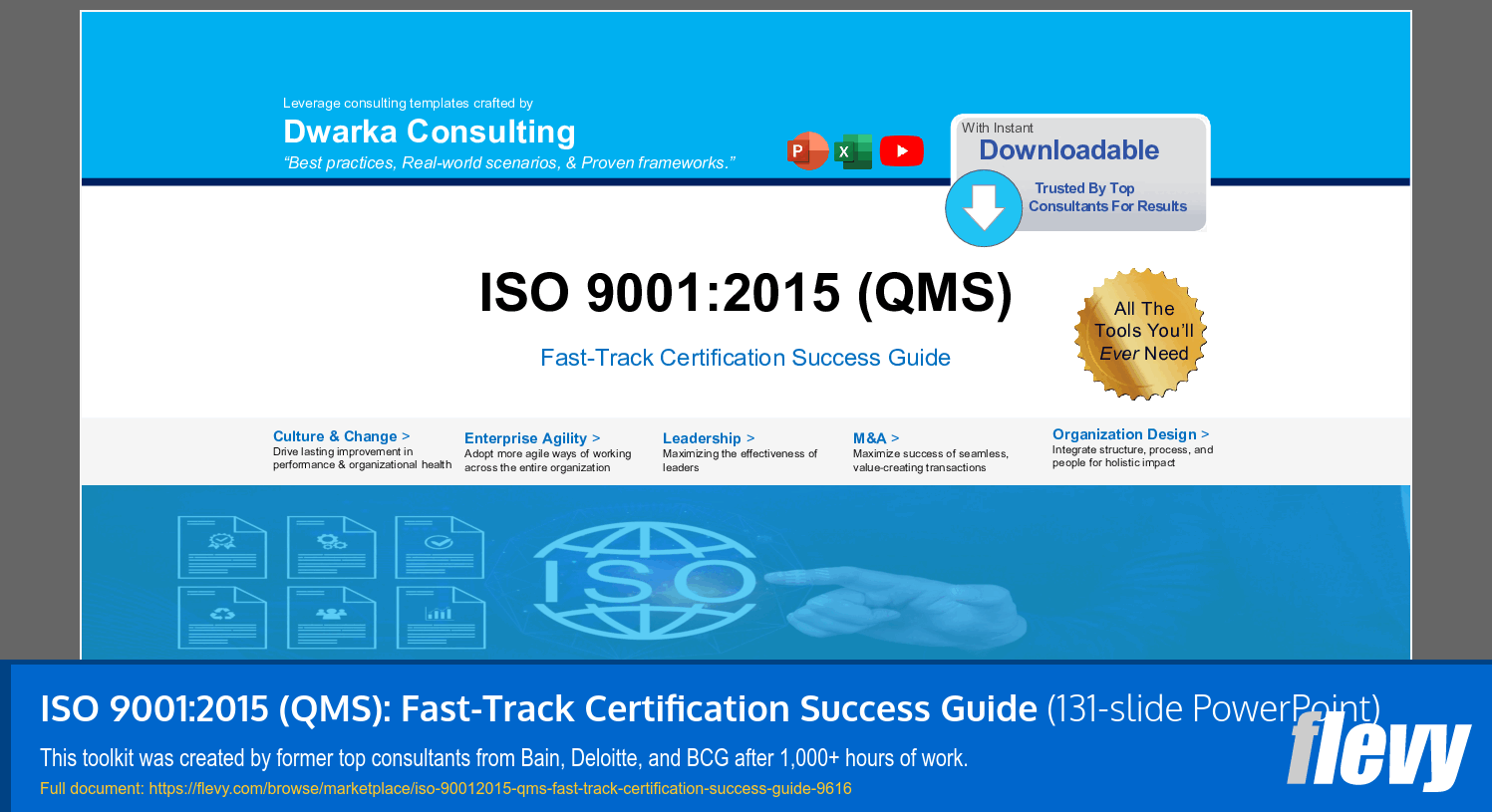Image resolution: width=1492 pixels, height=812 pixels.
Task: Click 'Drive lasting improvement in performance' description
Action: tap(362, 458)
